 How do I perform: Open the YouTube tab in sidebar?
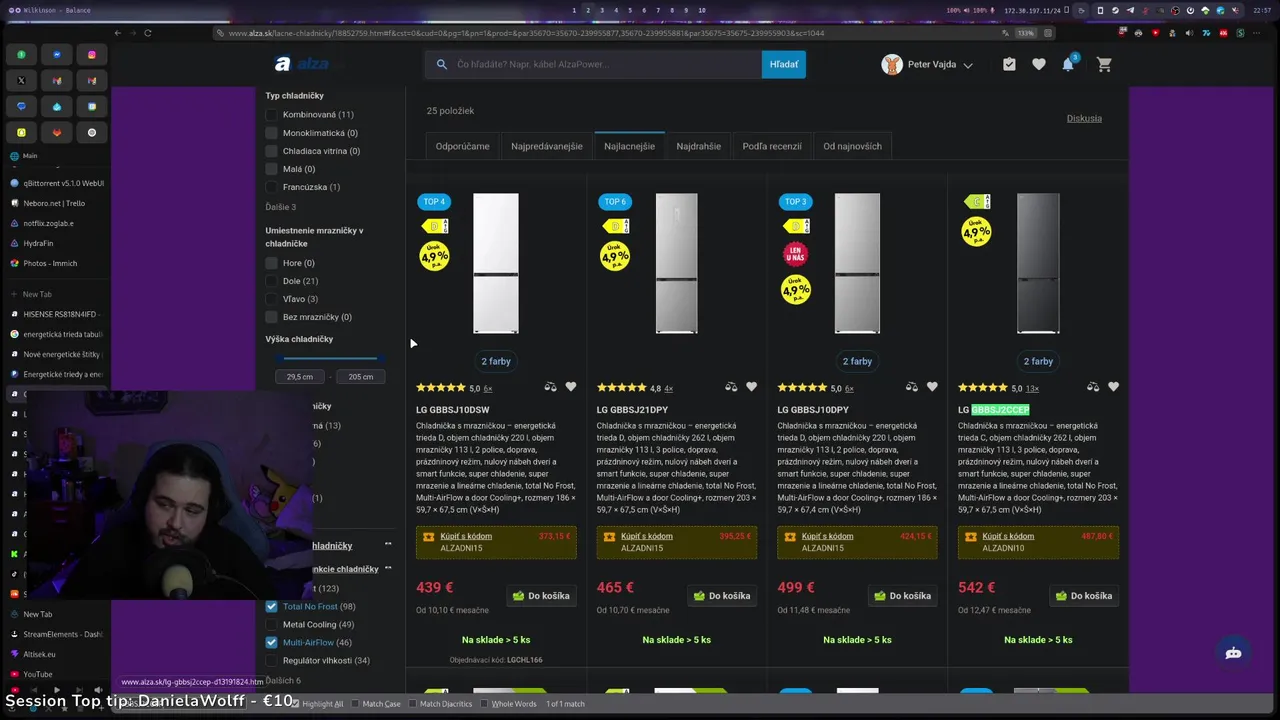point(38,674)
